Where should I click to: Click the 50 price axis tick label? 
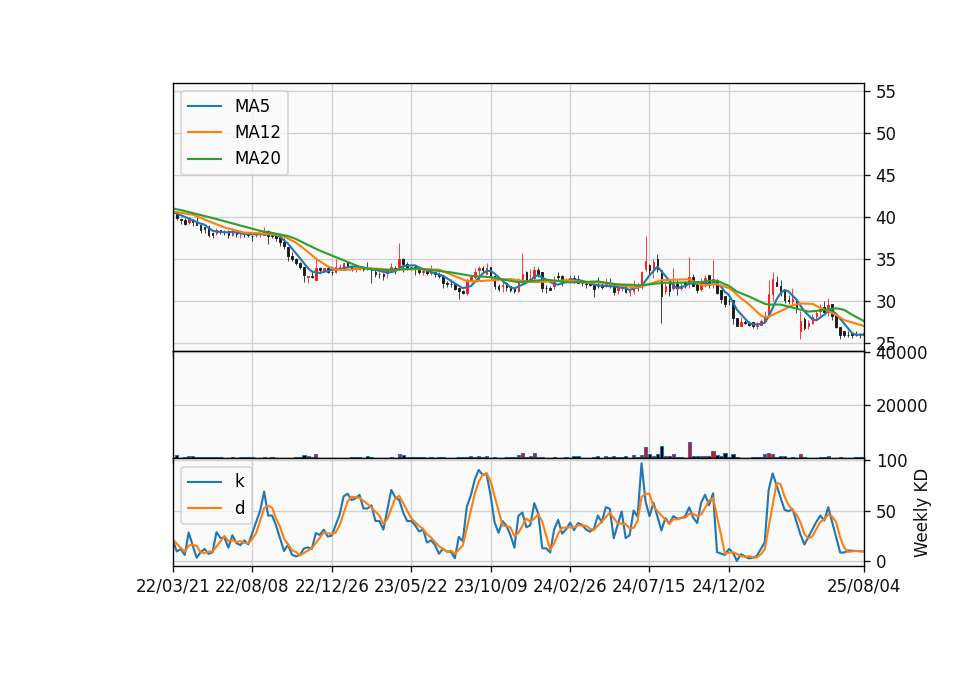coord(885,134)
